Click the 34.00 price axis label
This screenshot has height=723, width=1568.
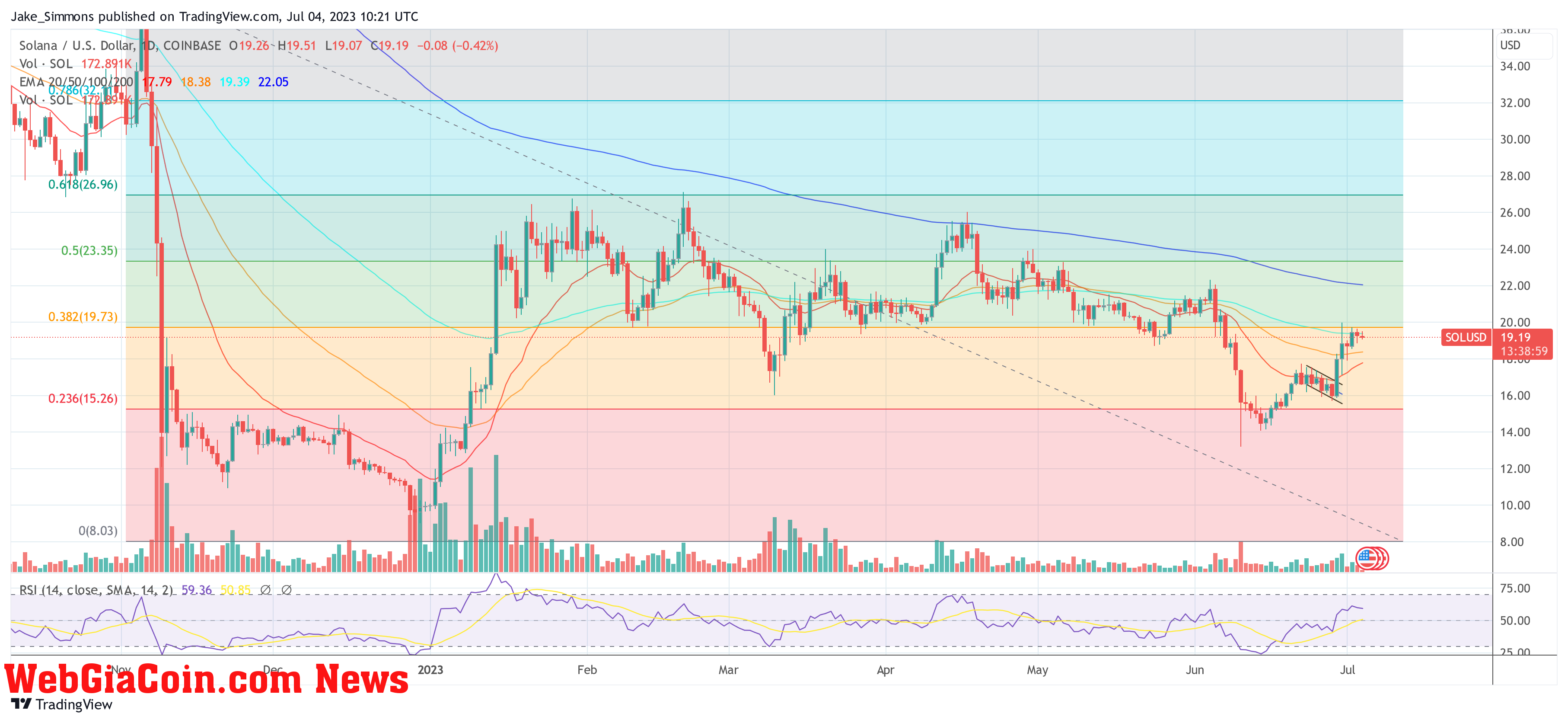(1515, 67)
